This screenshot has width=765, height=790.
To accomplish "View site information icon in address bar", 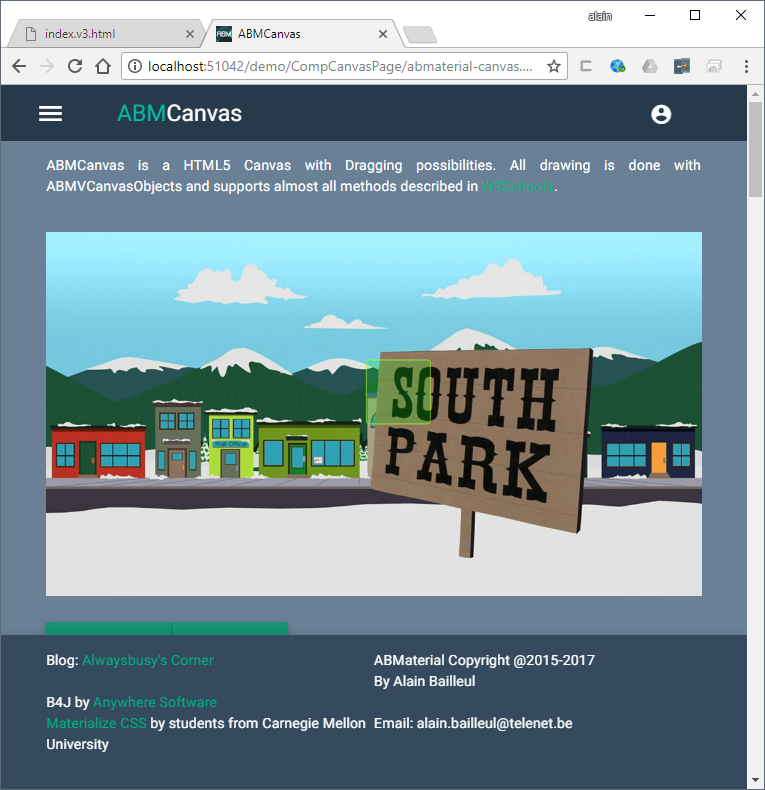I will coord(135,66).
